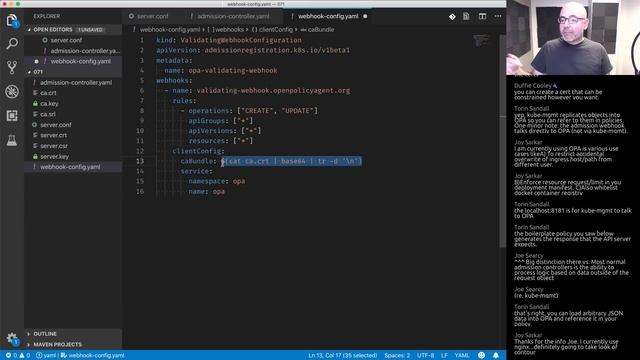Viewport: 640px width, 360px height.
Task: Click the editor minimap thumbnail
Action: pyautogui.click(x=481, y=41)
